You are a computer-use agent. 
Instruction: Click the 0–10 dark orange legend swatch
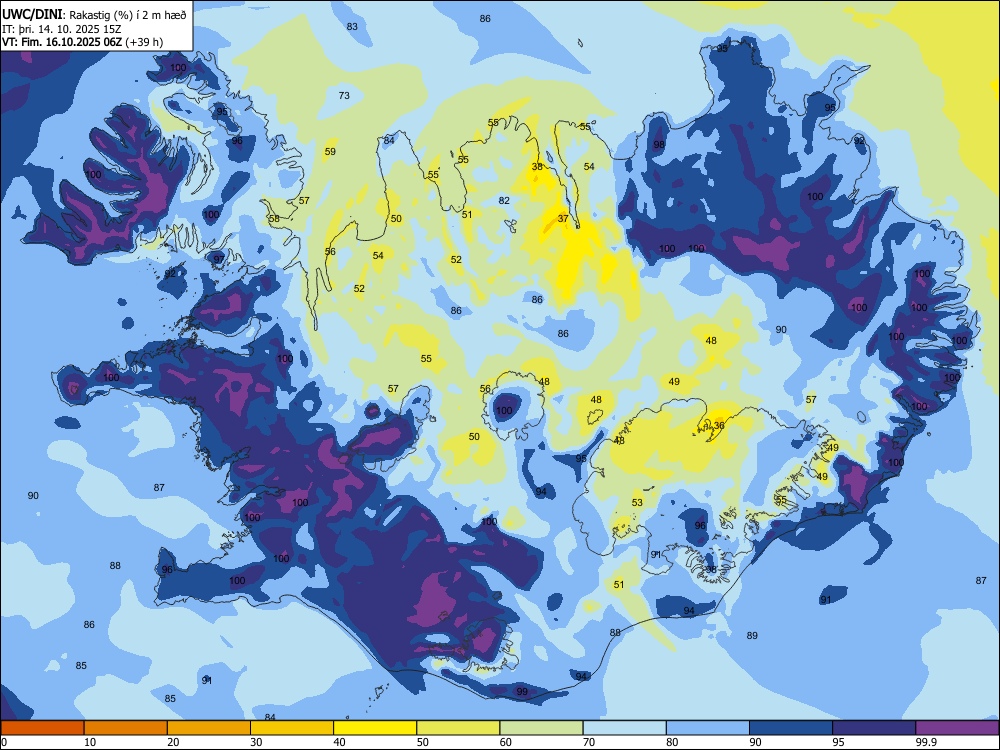[x=42, y=728]
